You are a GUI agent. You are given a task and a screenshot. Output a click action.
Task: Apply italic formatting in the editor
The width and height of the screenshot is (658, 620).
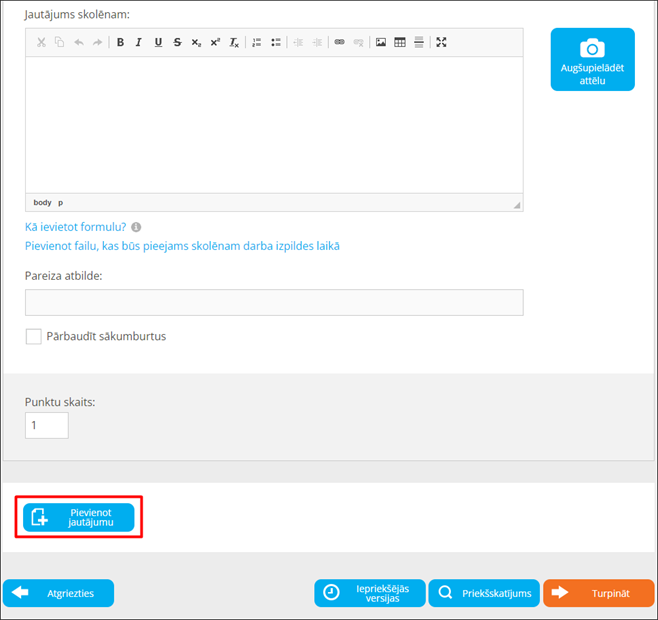coord(139,42)
